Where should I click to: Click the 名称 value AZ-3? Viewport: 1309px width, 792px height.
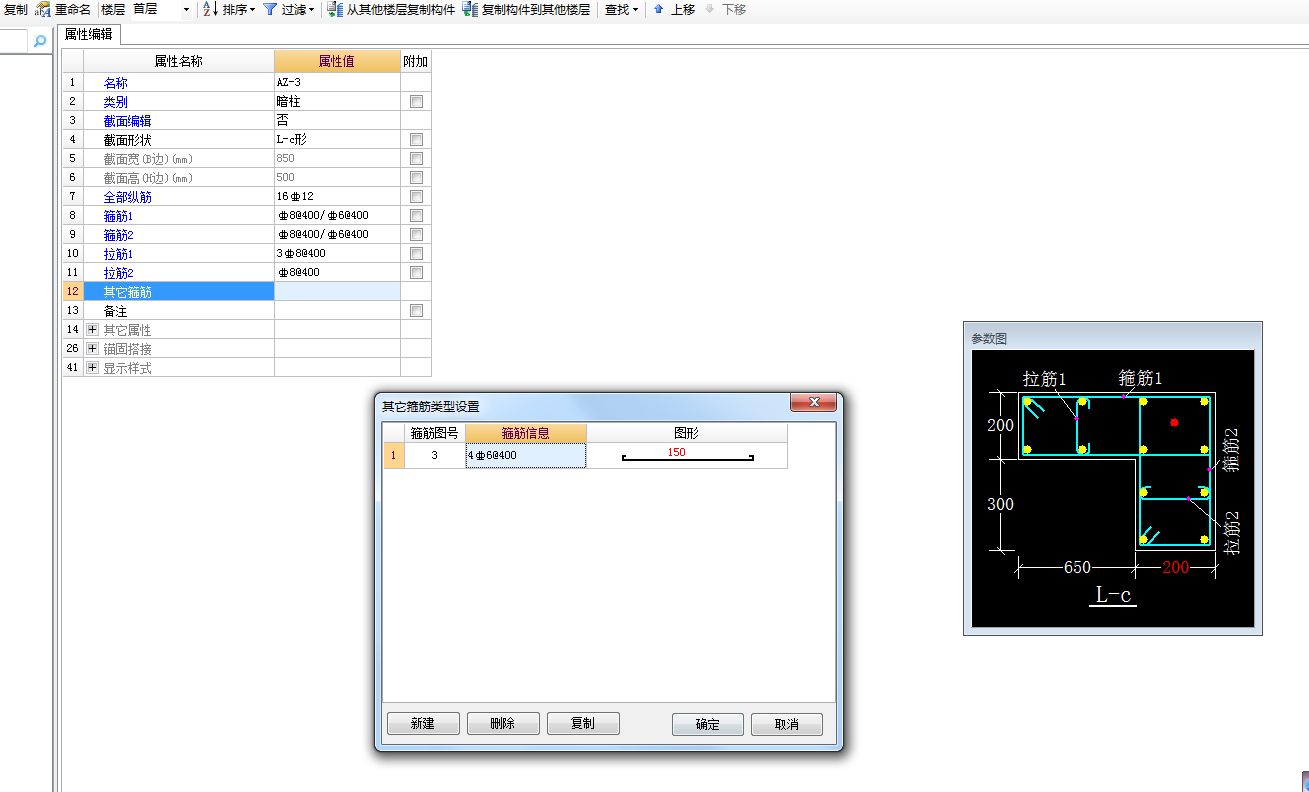(x=337, y=83)
